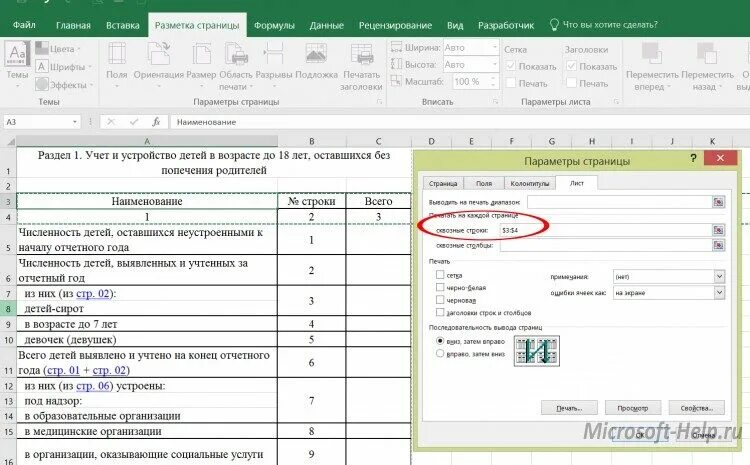Open the Колонтитулы tab in dialog
Screen dimensions: 750x465
(529, 184)
